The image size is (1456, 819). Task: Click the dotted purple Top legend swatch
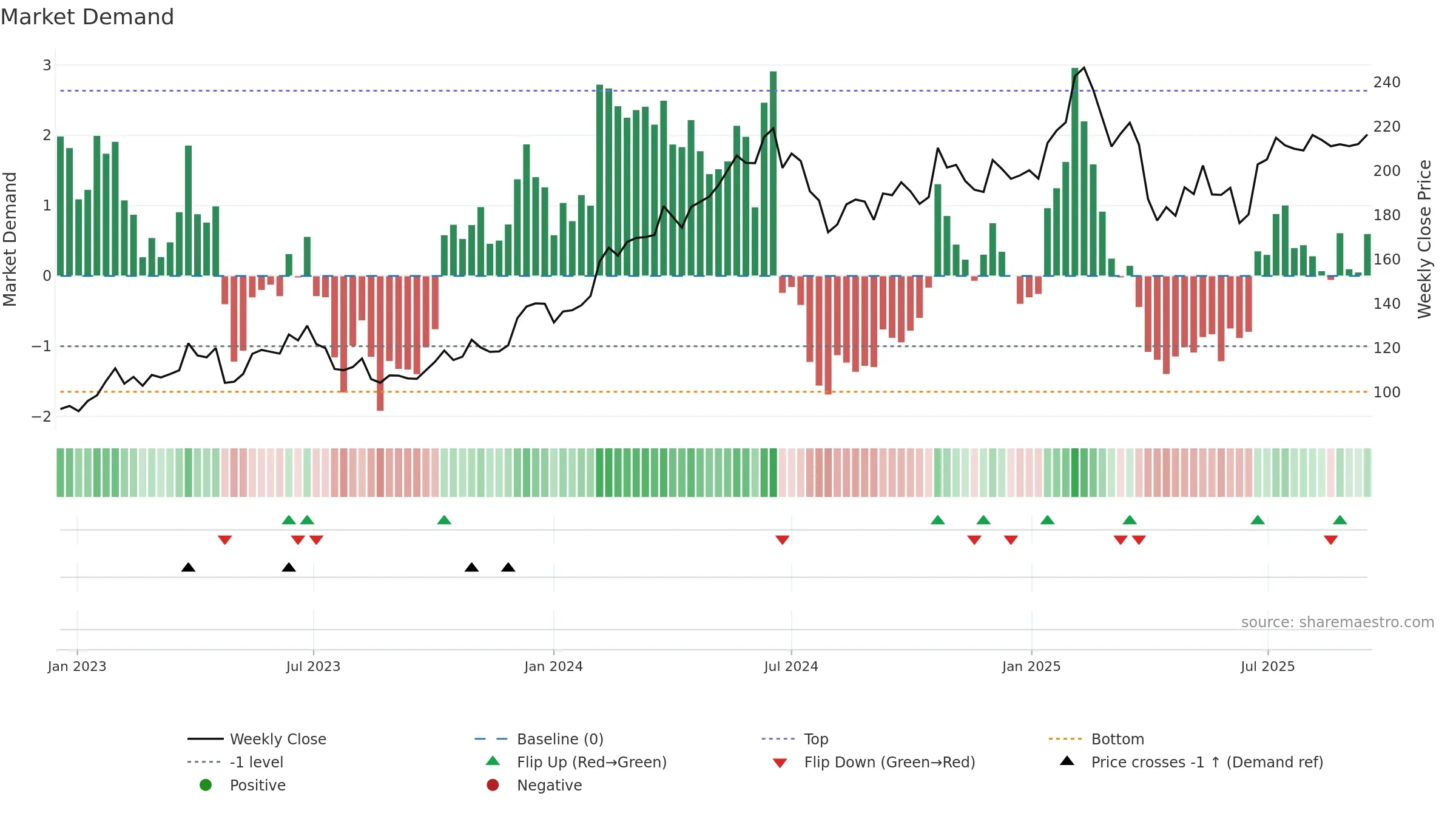coord(778,739)
